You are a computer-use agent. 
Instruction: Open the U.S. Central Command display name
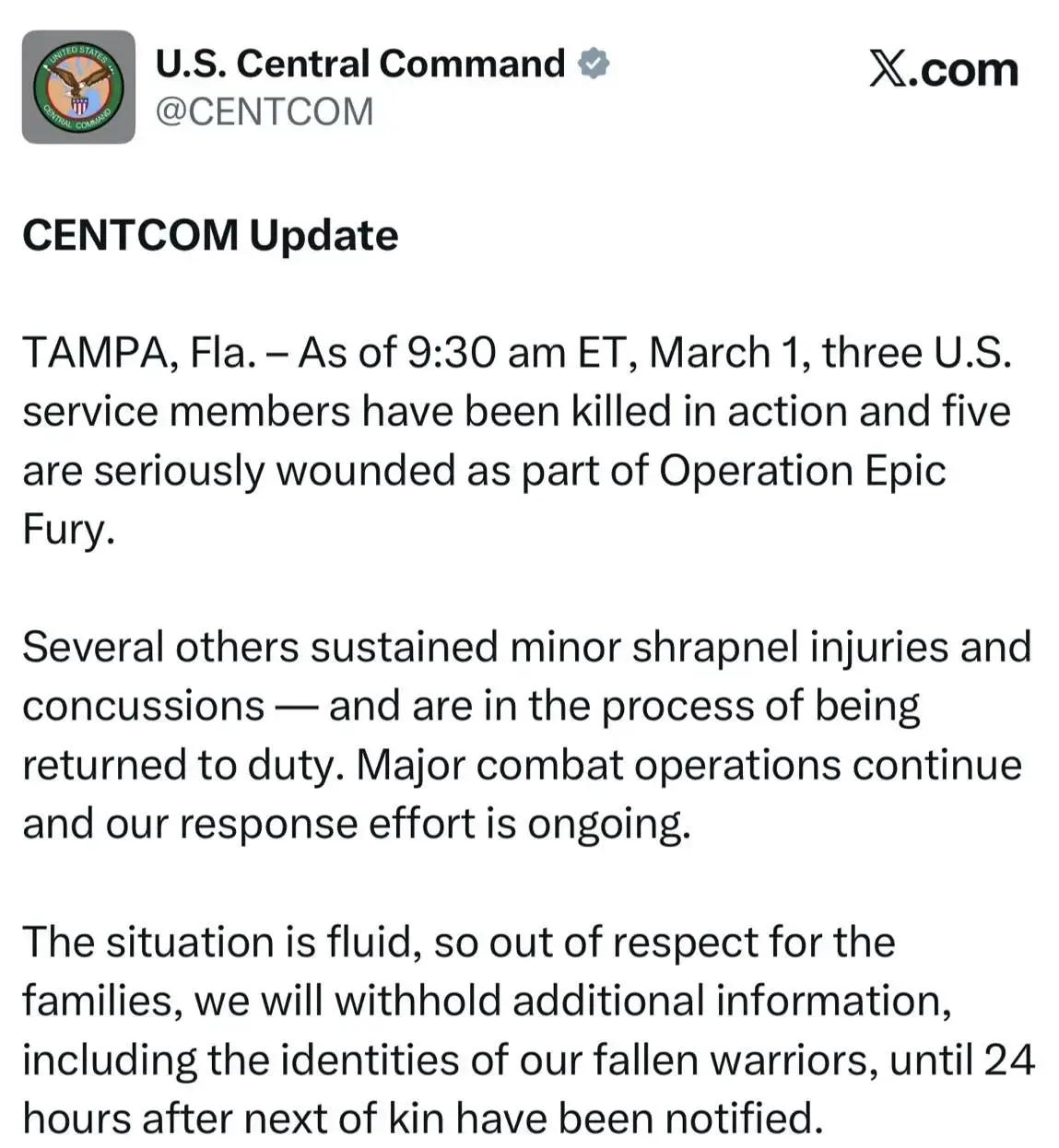pos(359,64)
